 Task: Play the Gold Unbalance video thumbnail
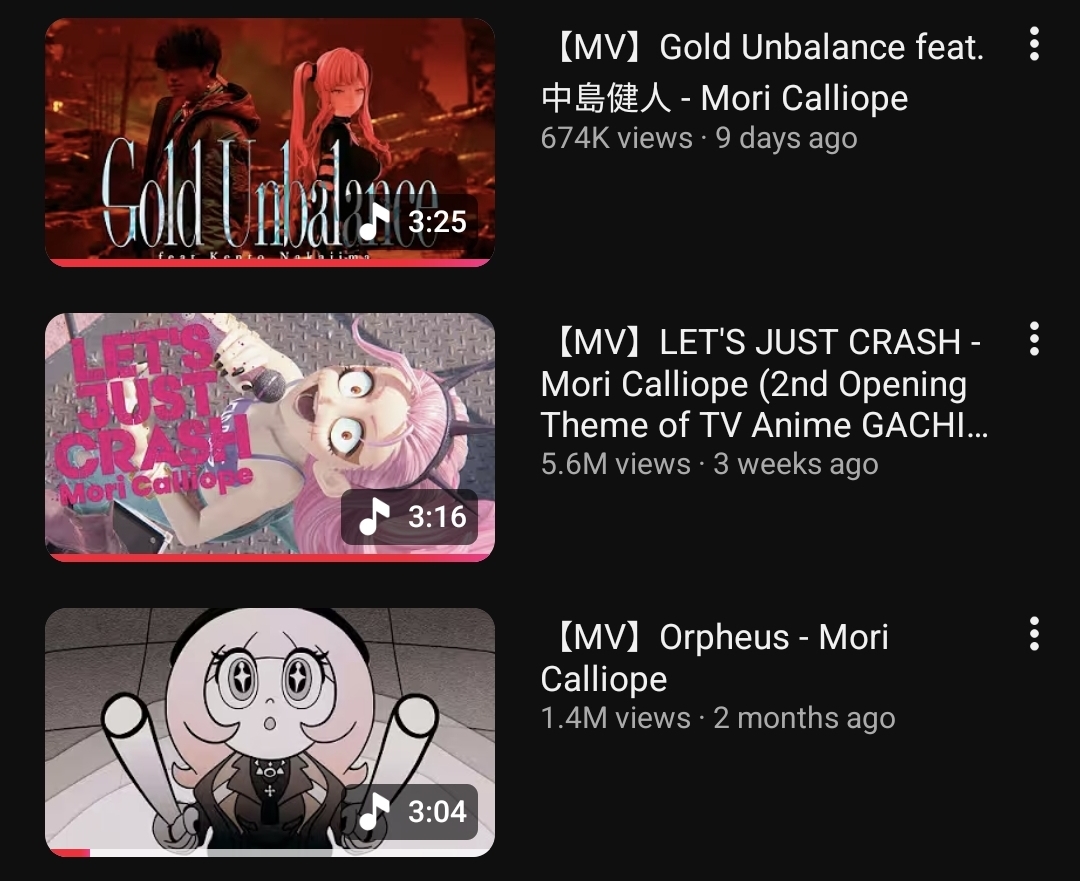click(270, 142)
